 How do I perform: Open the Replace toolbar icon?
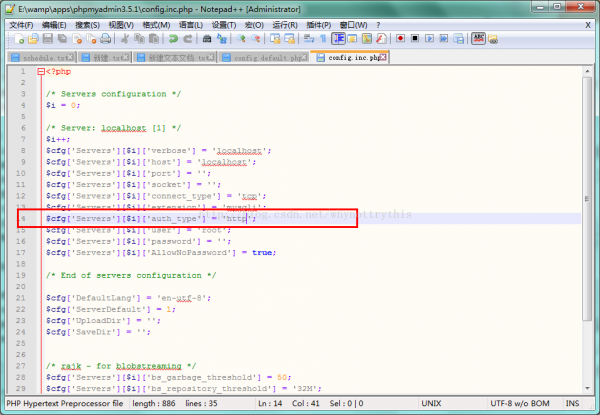coord(222,39)
